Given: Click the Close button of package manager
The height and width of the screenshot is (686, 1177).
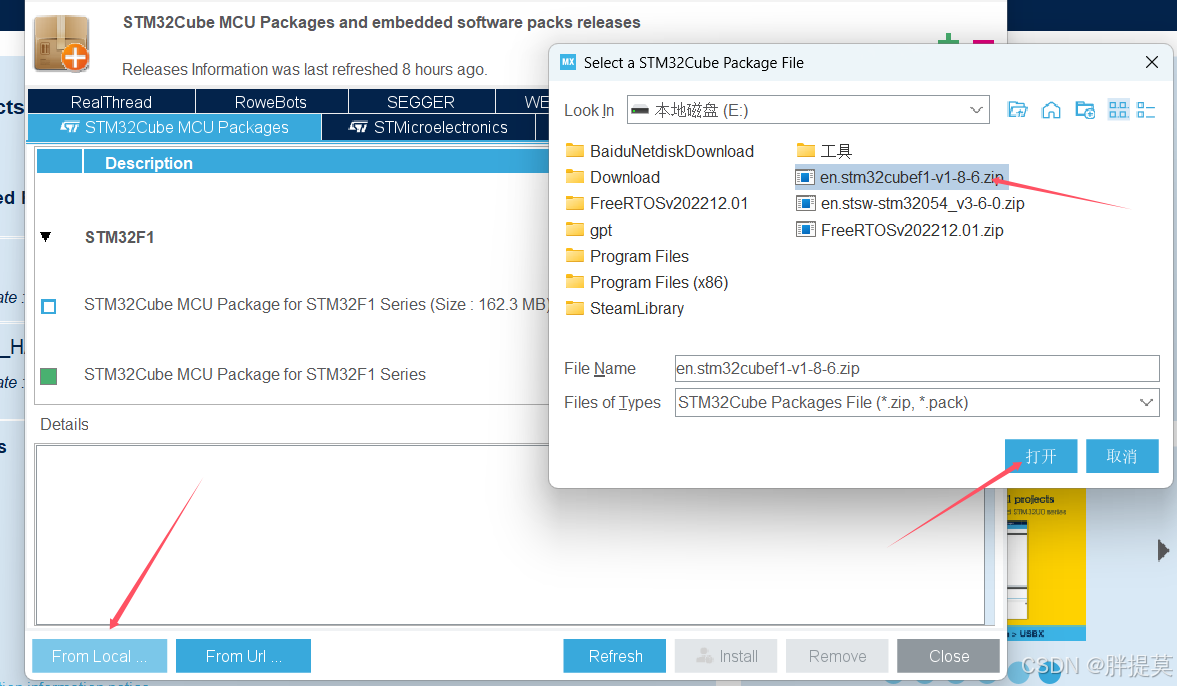Looking at the screenshot, I should point(948,656).
